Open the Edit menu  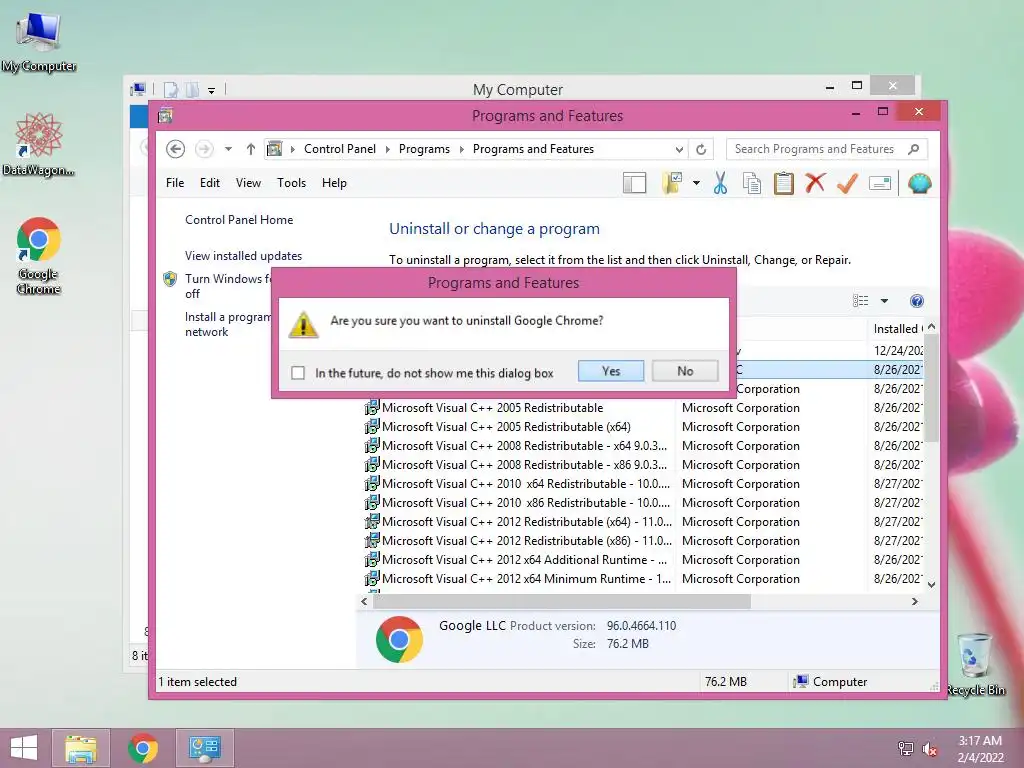pos(210,183)
